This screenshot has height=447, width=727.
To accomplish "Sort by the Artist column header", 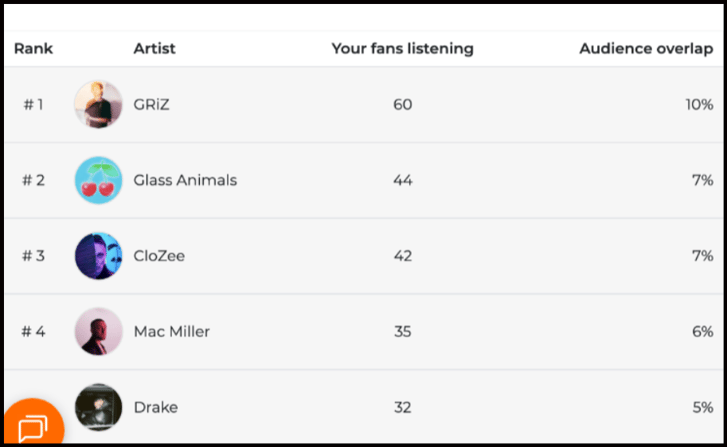I will point(154,49).
